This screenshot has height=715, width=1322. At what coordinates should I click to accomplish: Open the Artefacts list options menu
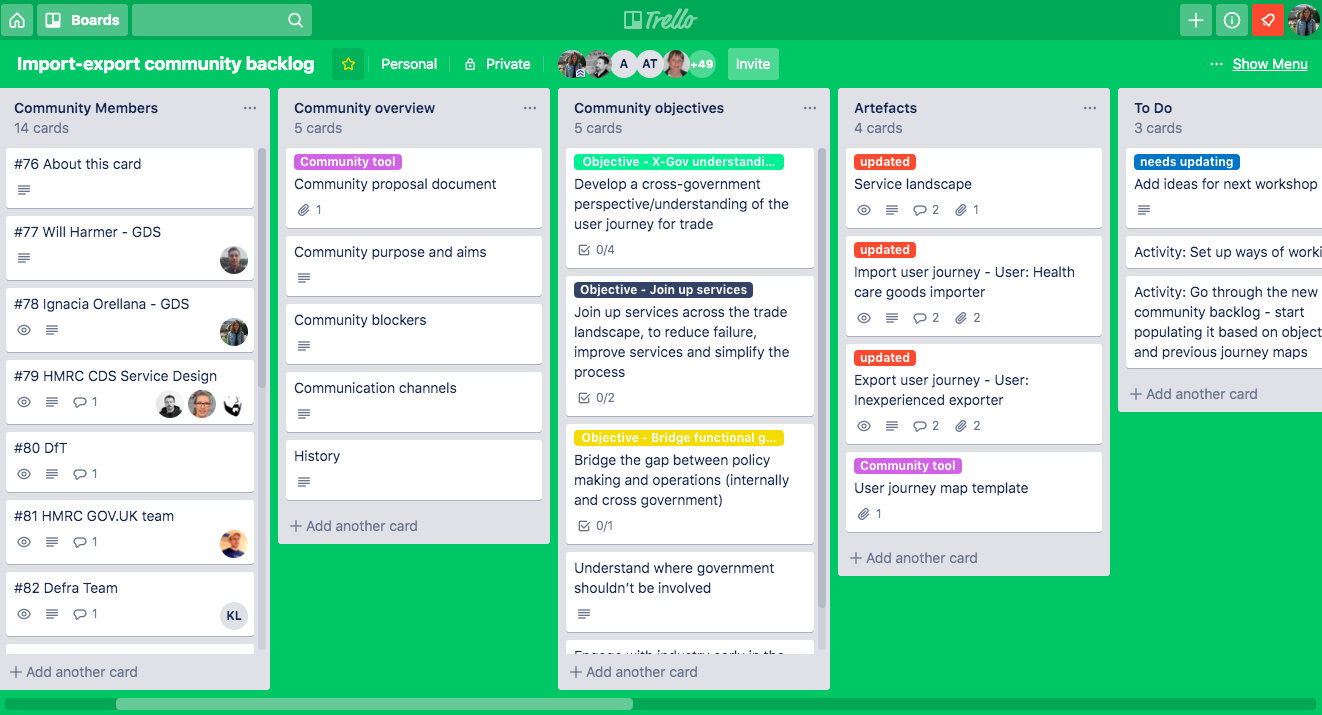[x=1089, y=108]
